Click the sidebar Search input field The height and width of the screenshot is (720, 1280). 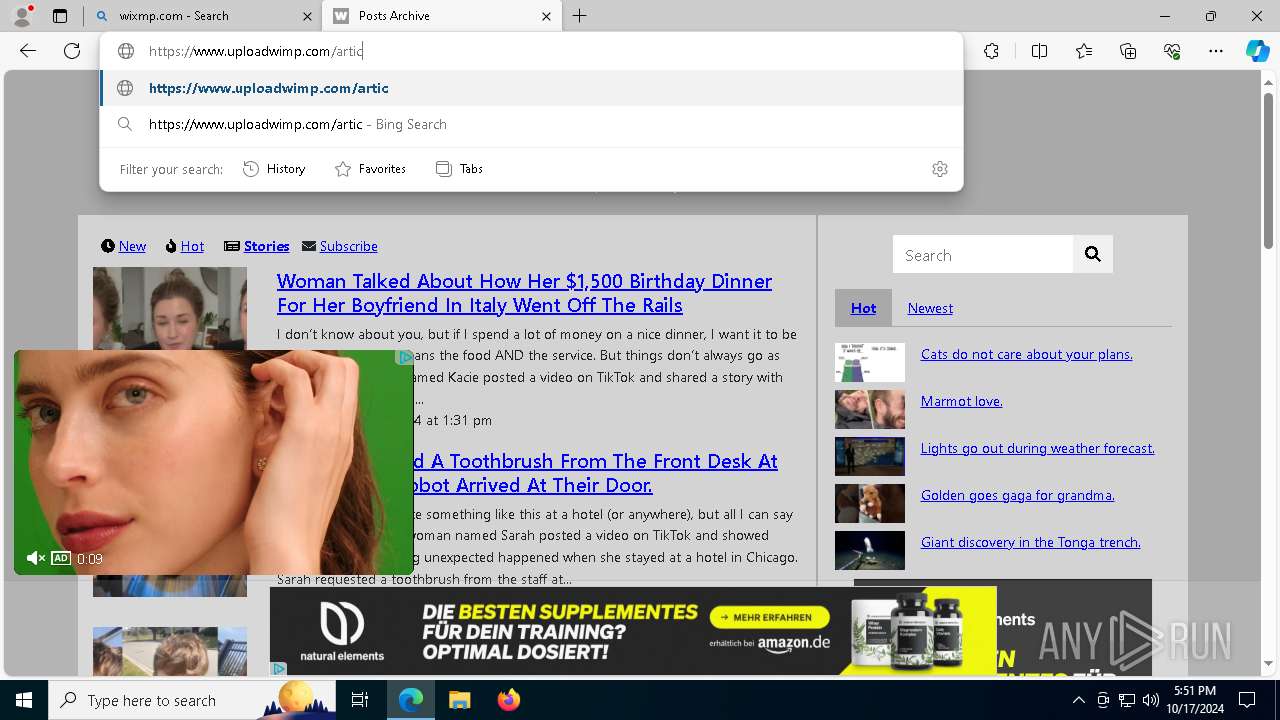click(x=983, y=255)
